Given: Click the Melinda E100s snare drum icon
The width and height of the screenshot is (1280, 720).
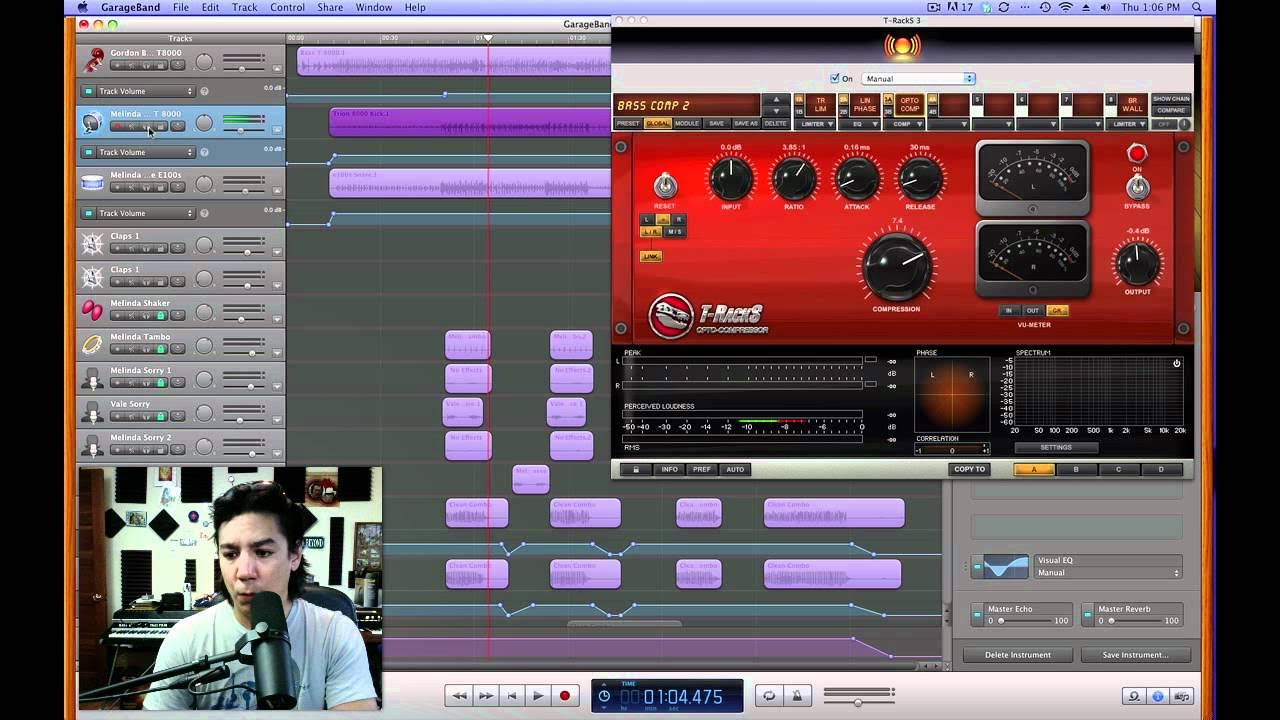Looking at the screenshot, I should point(93,183).
